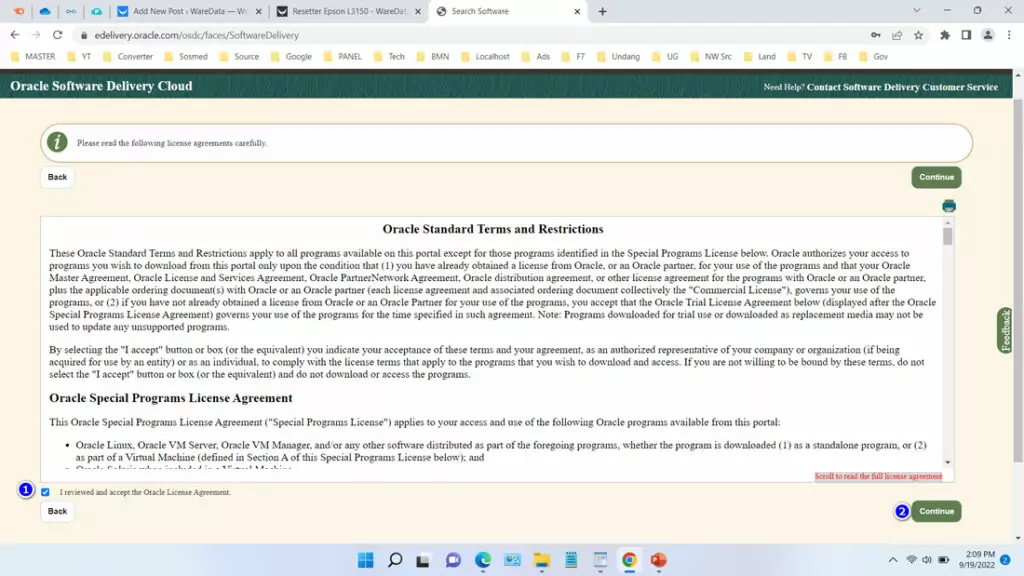Open Google Chrome from the taskbar
The height and width of the screenshot is (576, 1024).
tap(629, 560)
